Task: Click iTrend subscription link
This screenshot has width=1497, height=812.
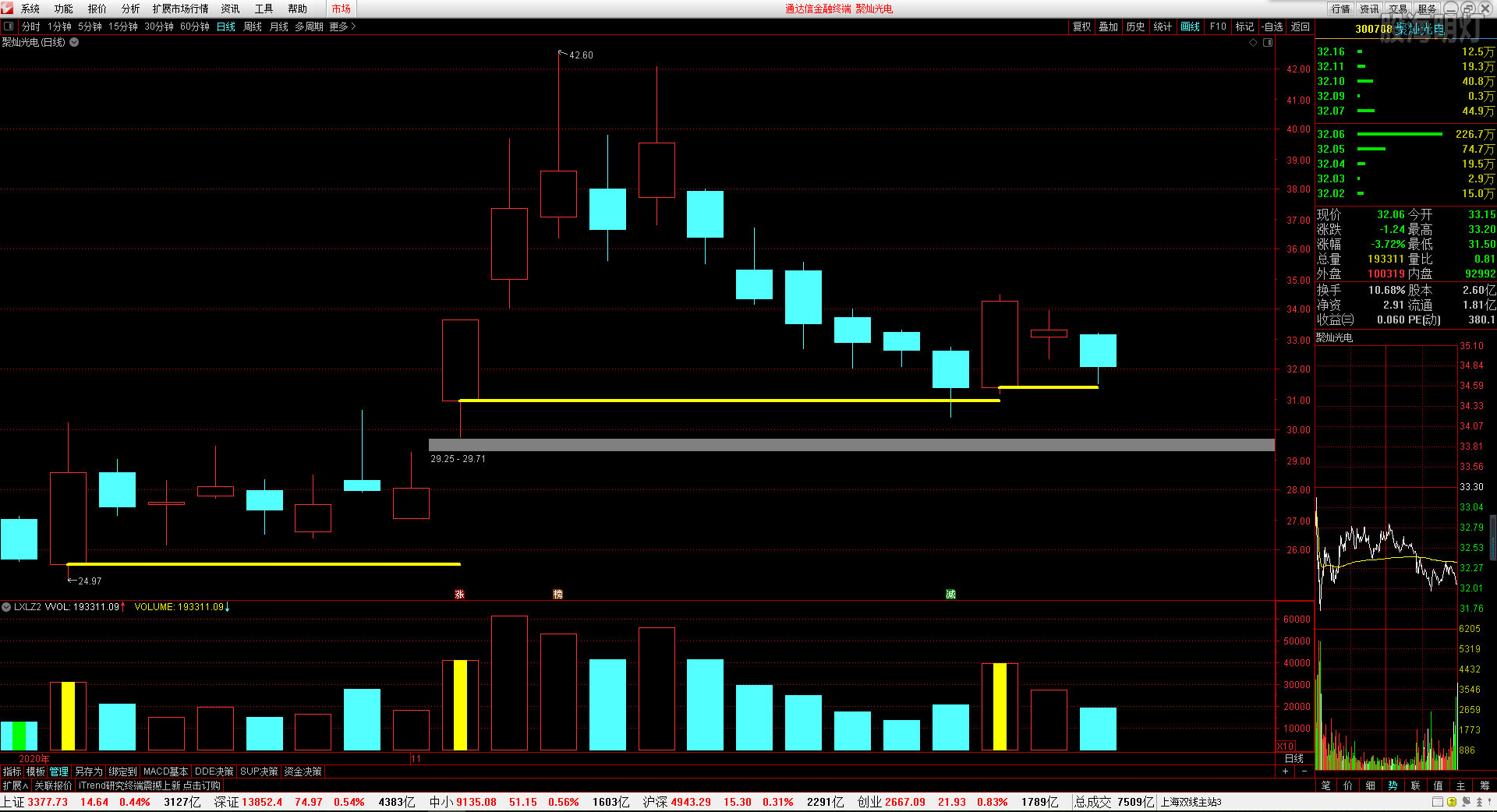Action: [x=150, y=786]
